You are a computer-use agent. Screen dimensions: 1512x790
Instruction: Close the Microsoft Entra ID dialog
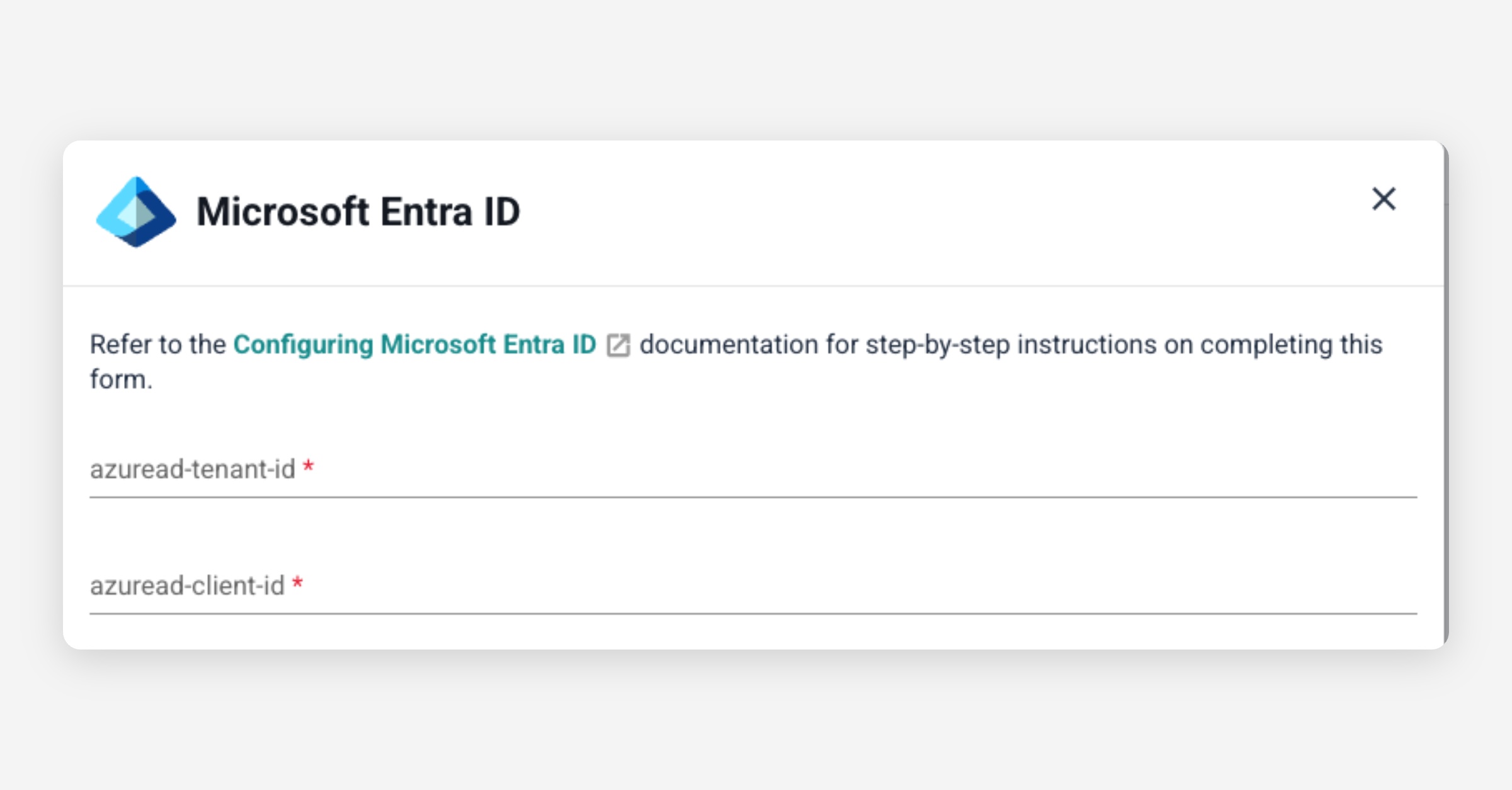click(1383, 199)
